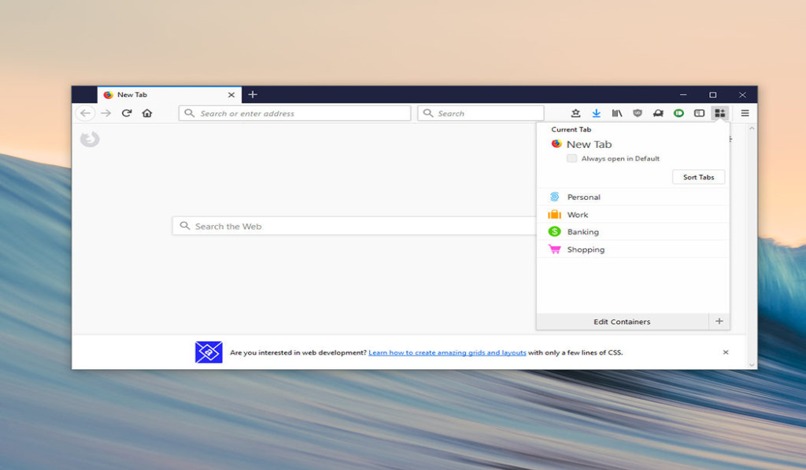
Task: Select the New Tab browser tab
Action: (169, 95)
